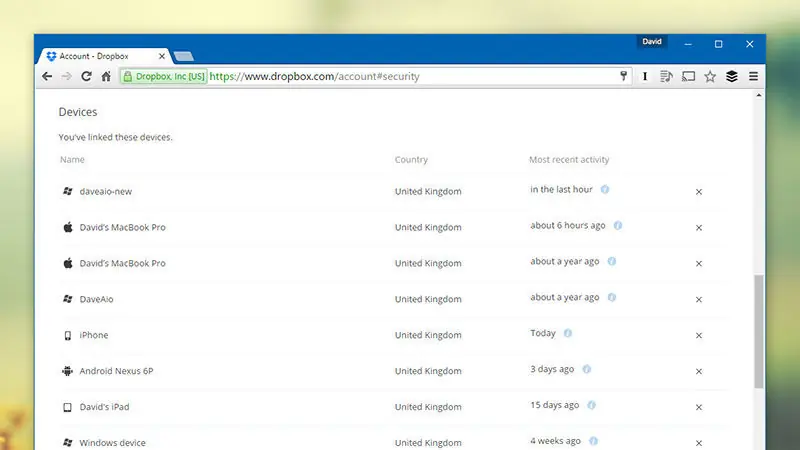Click the Country column header
The height and width of the screenshot is (450, 800).
pos(411,160)
